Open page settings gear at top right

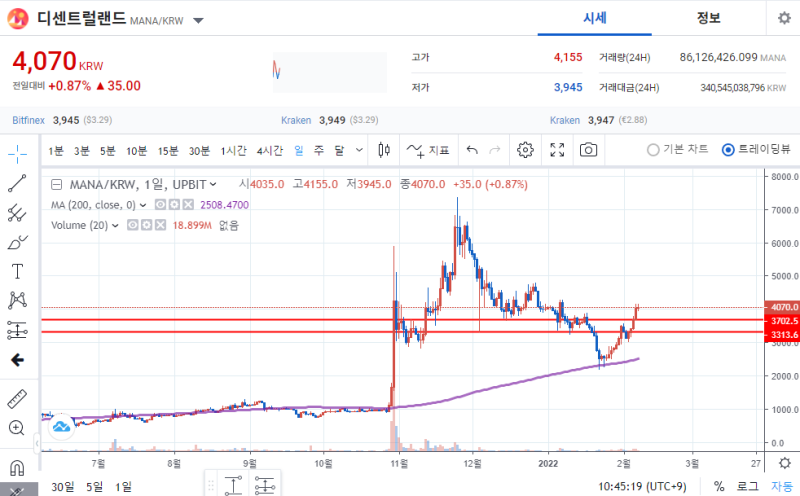[x=784, y=18]
